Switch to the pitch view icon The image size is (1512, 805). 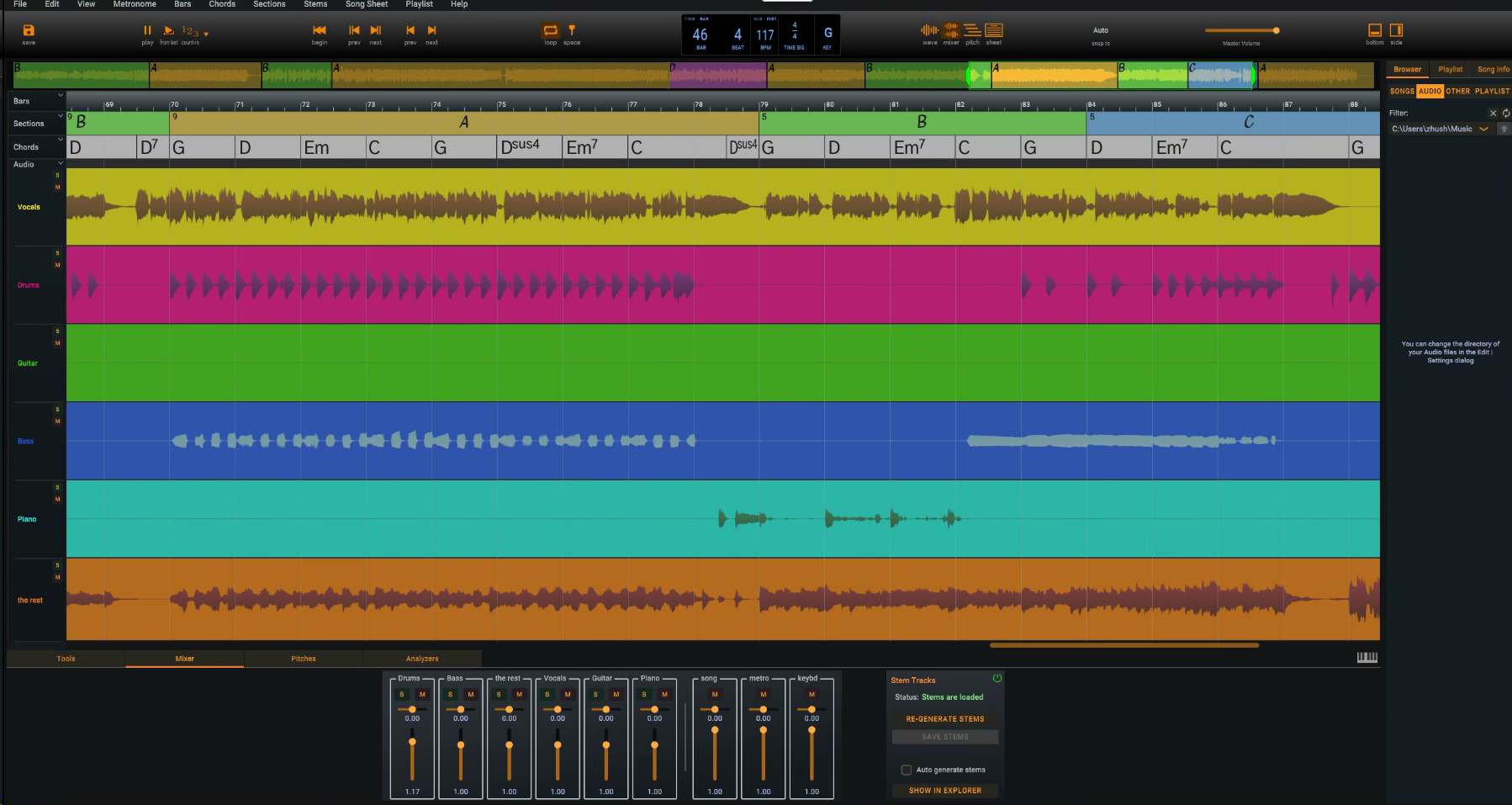click(972, 30)
